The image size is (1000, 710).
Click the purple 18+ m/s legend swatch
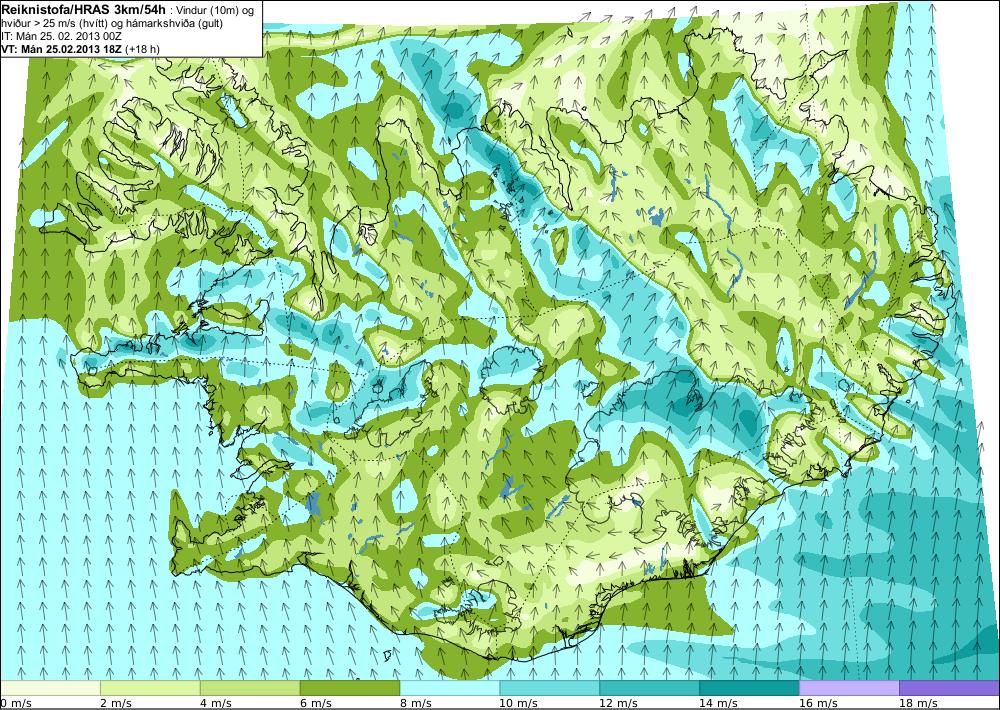coord(949,688)
